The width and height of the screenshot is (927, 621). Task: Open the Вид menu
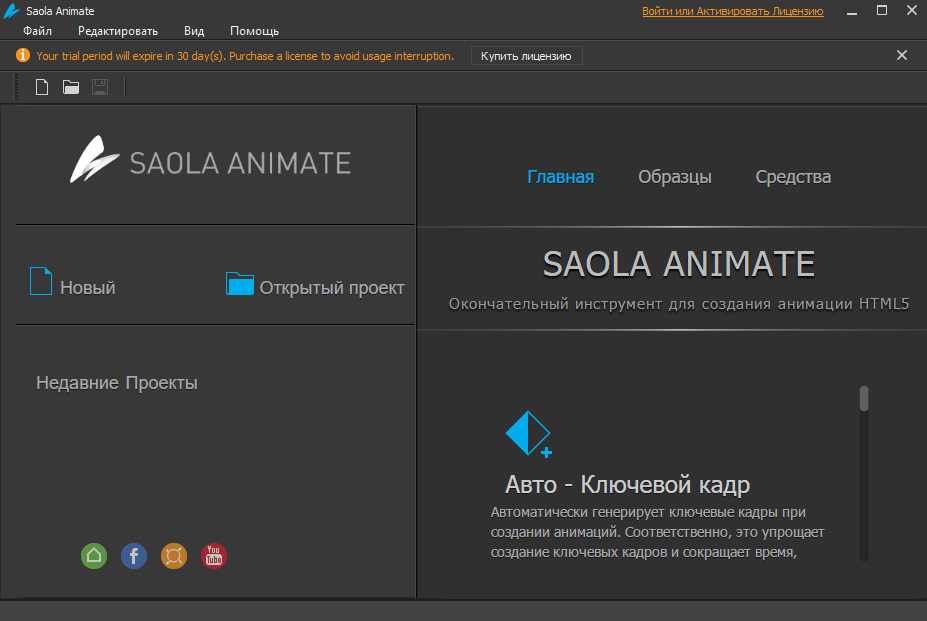click(193, 30)
